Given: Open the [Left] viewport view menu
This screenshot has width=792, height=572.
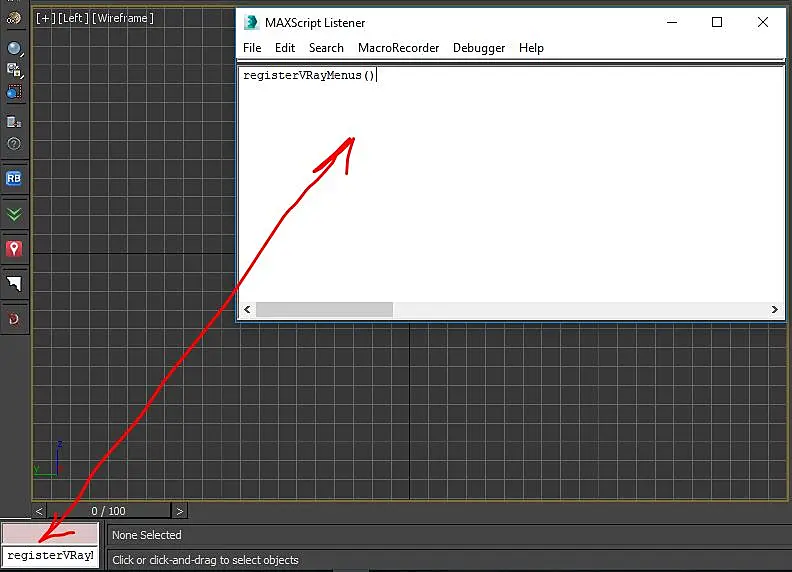Looking at the screenshot, I should (x=73, y=18).
